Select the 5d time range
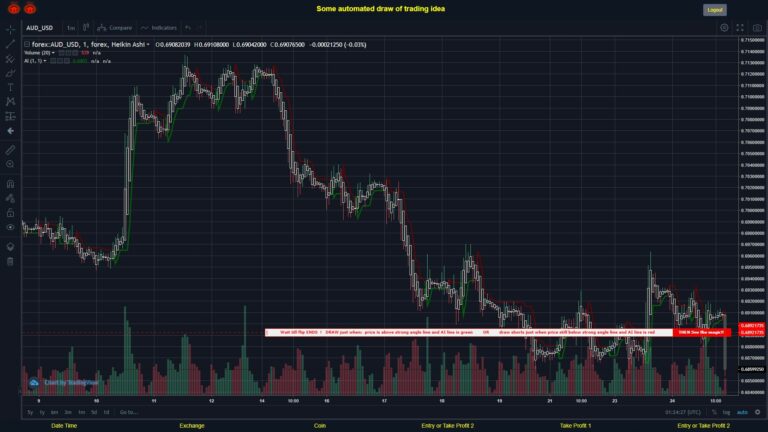This screenshot has height=432, width=768. [94, 412]
